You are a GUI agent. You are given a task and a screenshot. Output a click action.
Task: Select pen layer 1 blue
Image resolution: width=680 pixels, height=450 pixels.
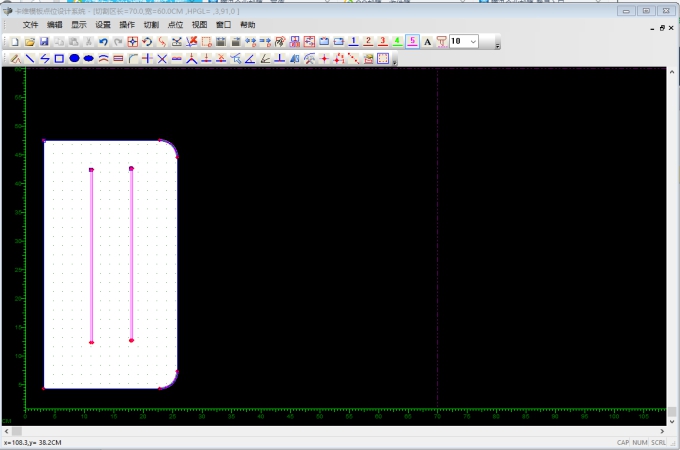point(353,41)
